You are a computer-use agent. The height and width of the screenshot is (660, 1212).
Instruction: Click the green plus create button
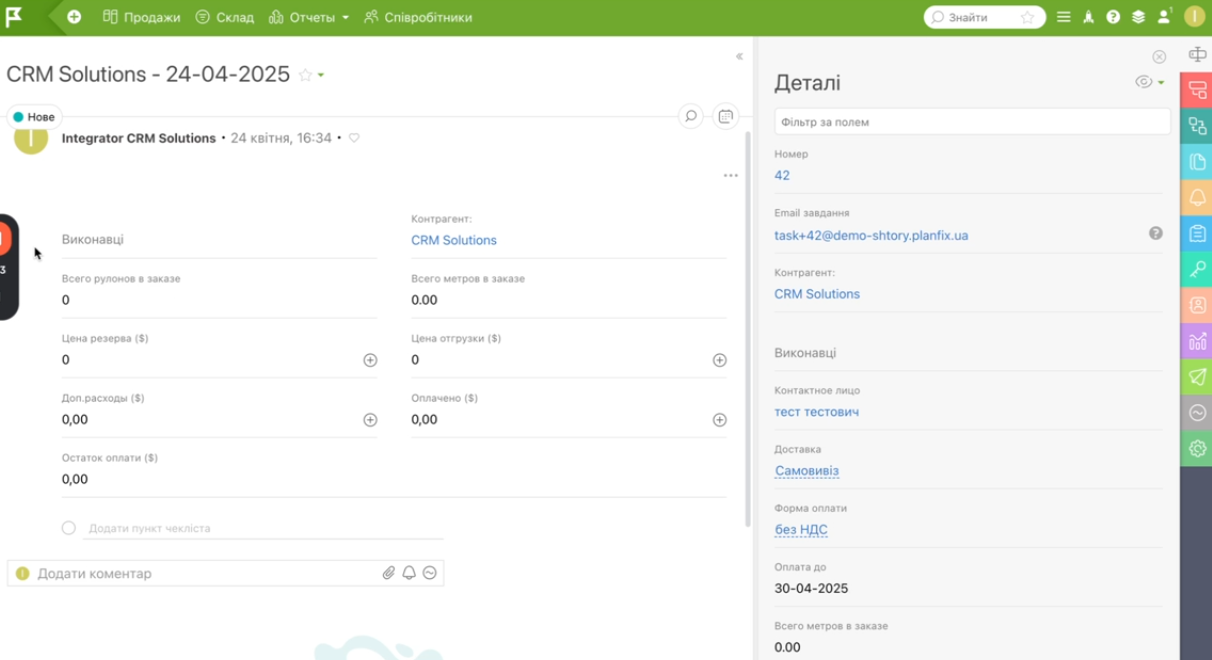[74, 17]
